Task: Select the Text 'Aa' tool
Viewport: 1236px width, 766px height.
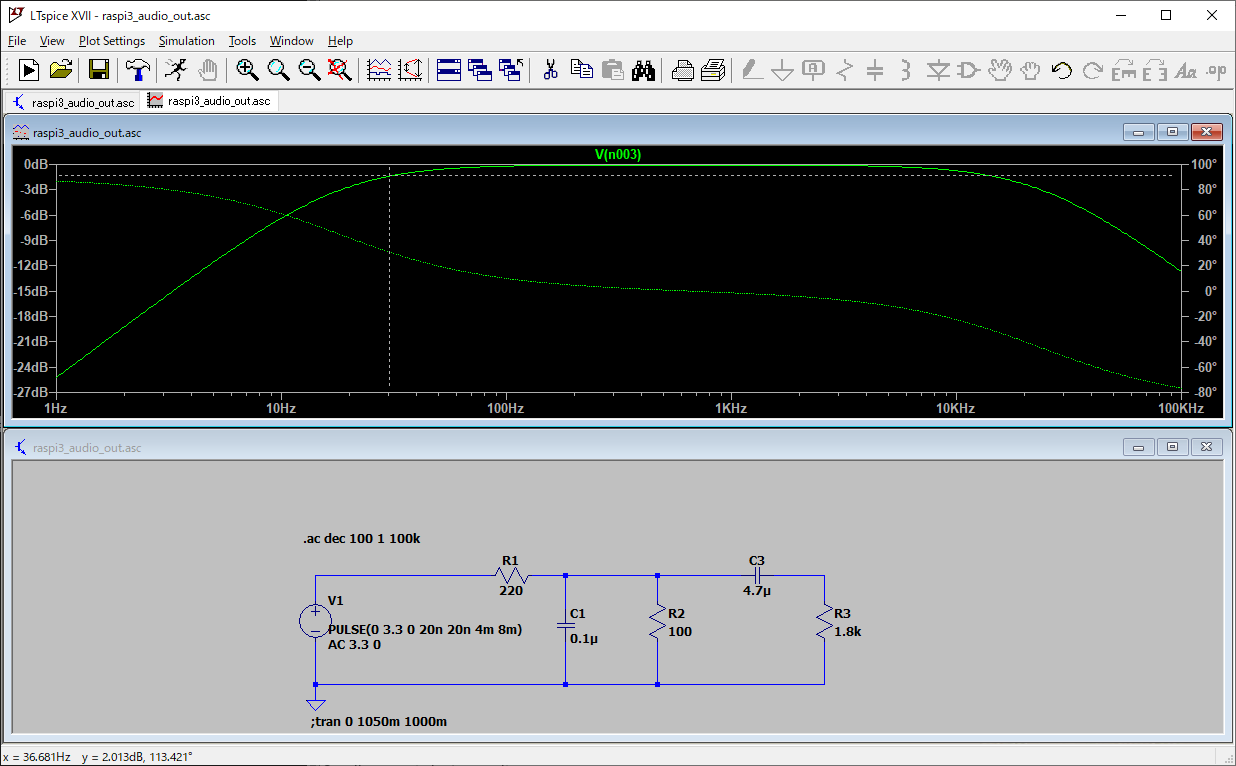Action: coord(1186,70)
